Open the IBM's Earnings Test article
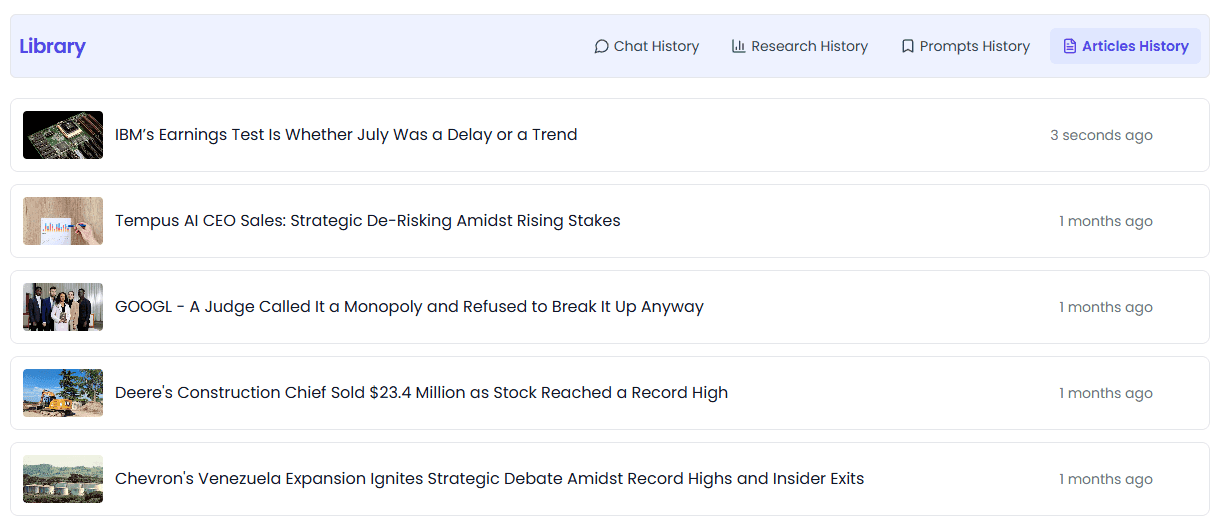Viewport: 1221px width, 522px height. click(610, 135)
